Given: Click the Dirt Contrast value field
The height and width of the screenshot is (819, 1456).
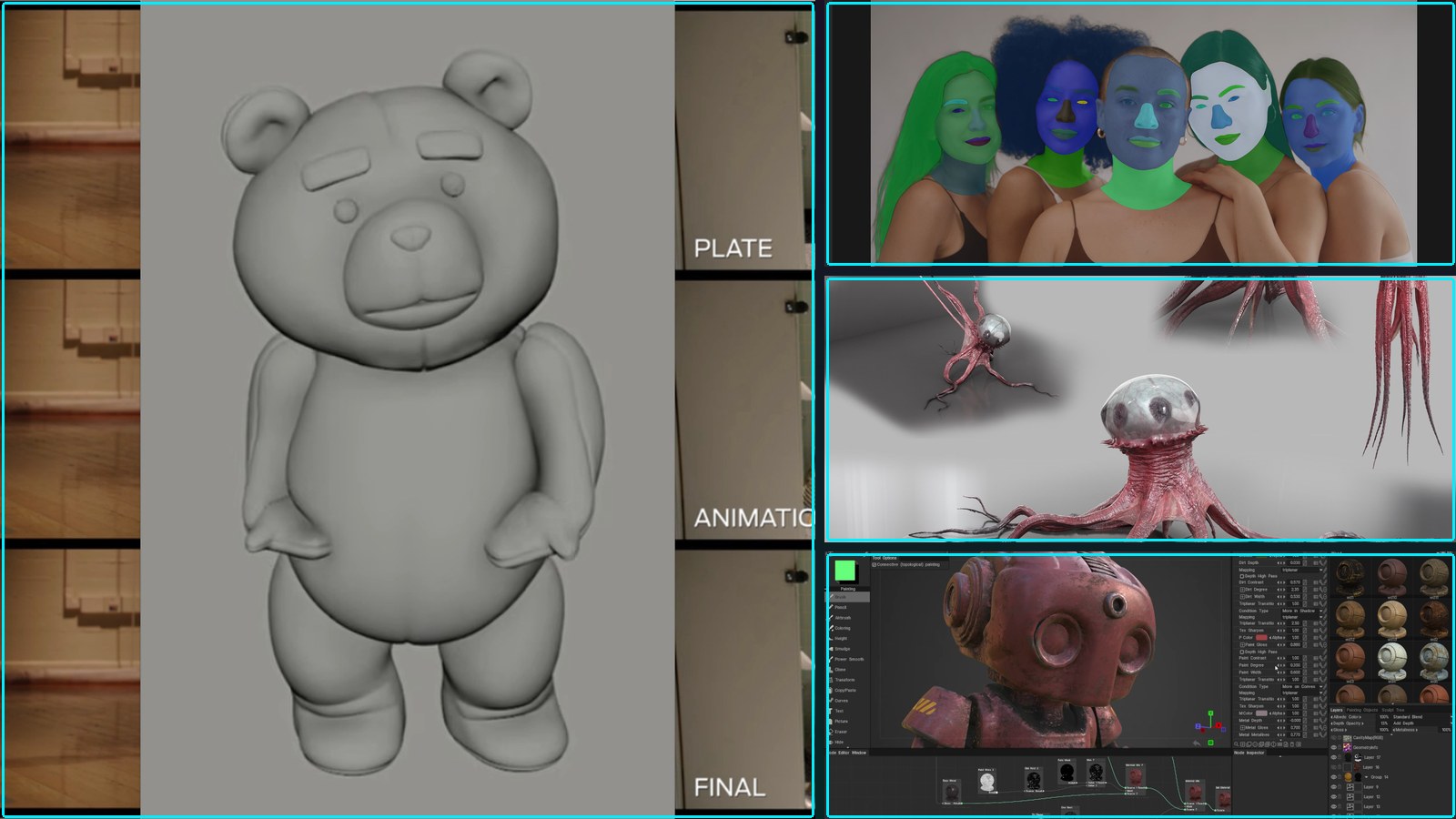Looking at the screenshot, I should 1295,582.
